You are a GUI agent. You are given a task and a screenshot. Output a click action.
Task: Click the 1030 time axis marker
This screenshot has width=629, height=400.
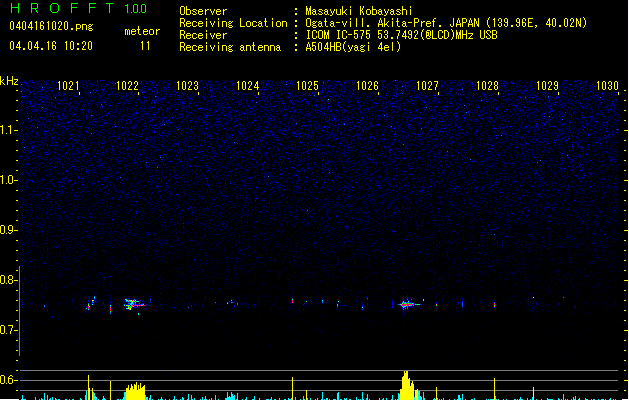point(607,86)
